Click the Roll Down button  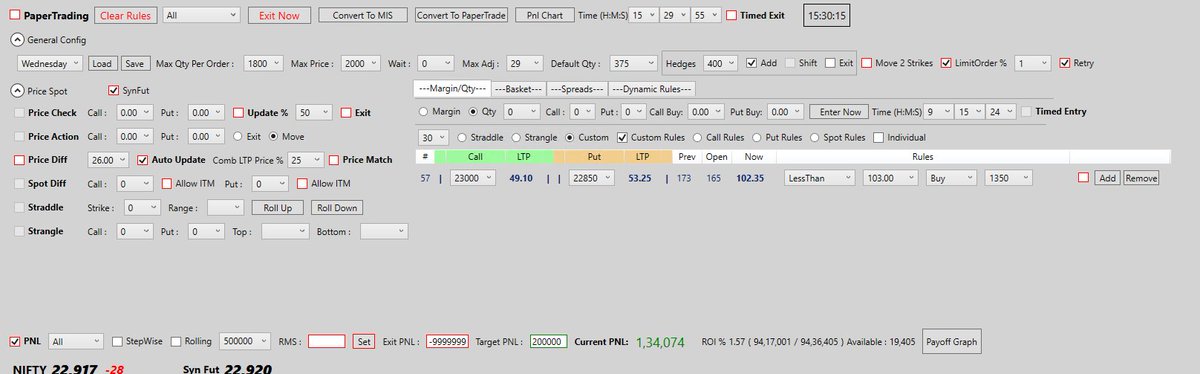click(x=337, y=208)
